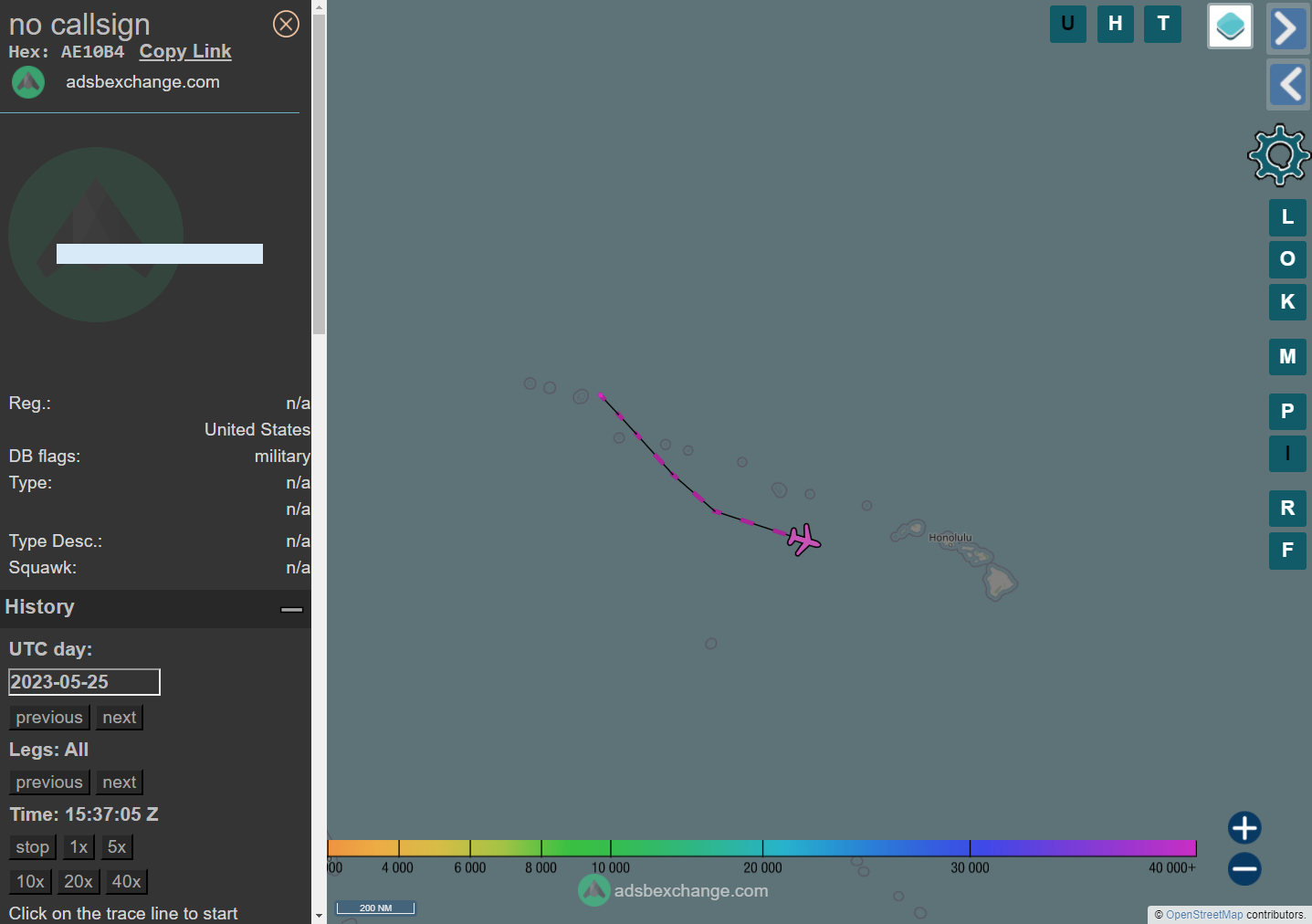
Task: Click the 200 NM scale bar
Action: tap(375, 908)
